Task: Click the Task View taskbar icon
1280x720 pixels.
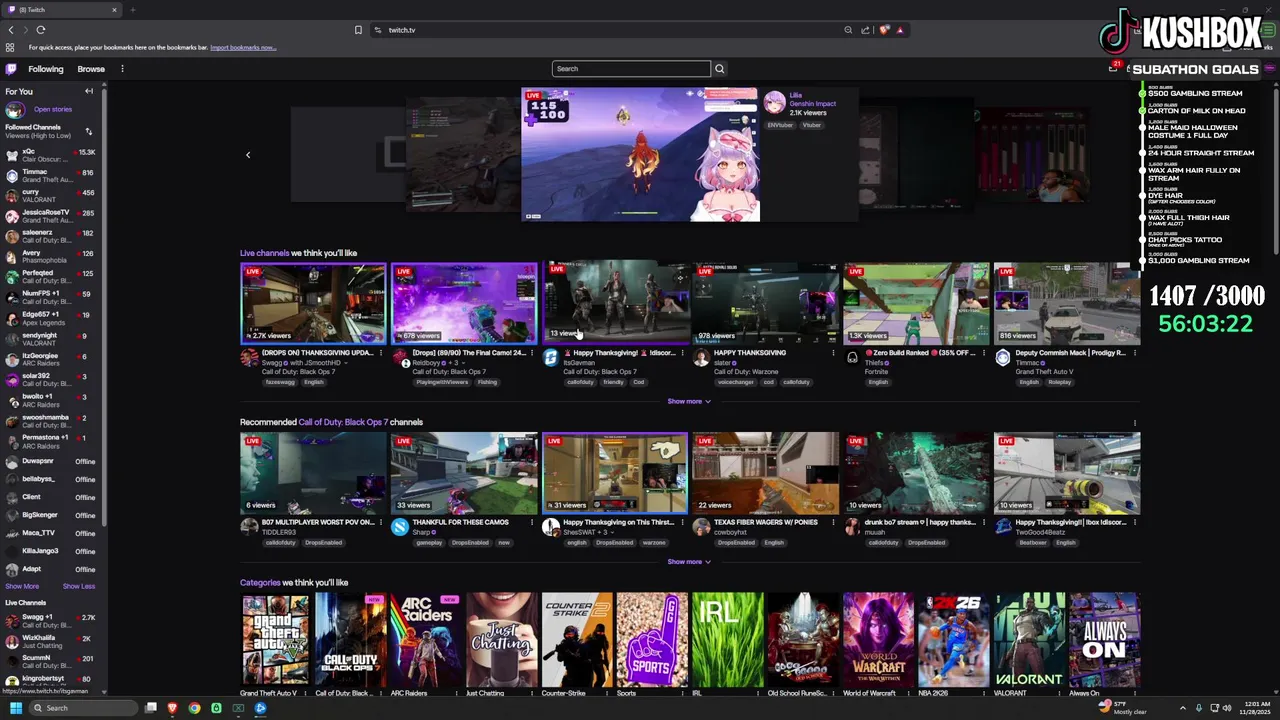Action: coord(150,708)
